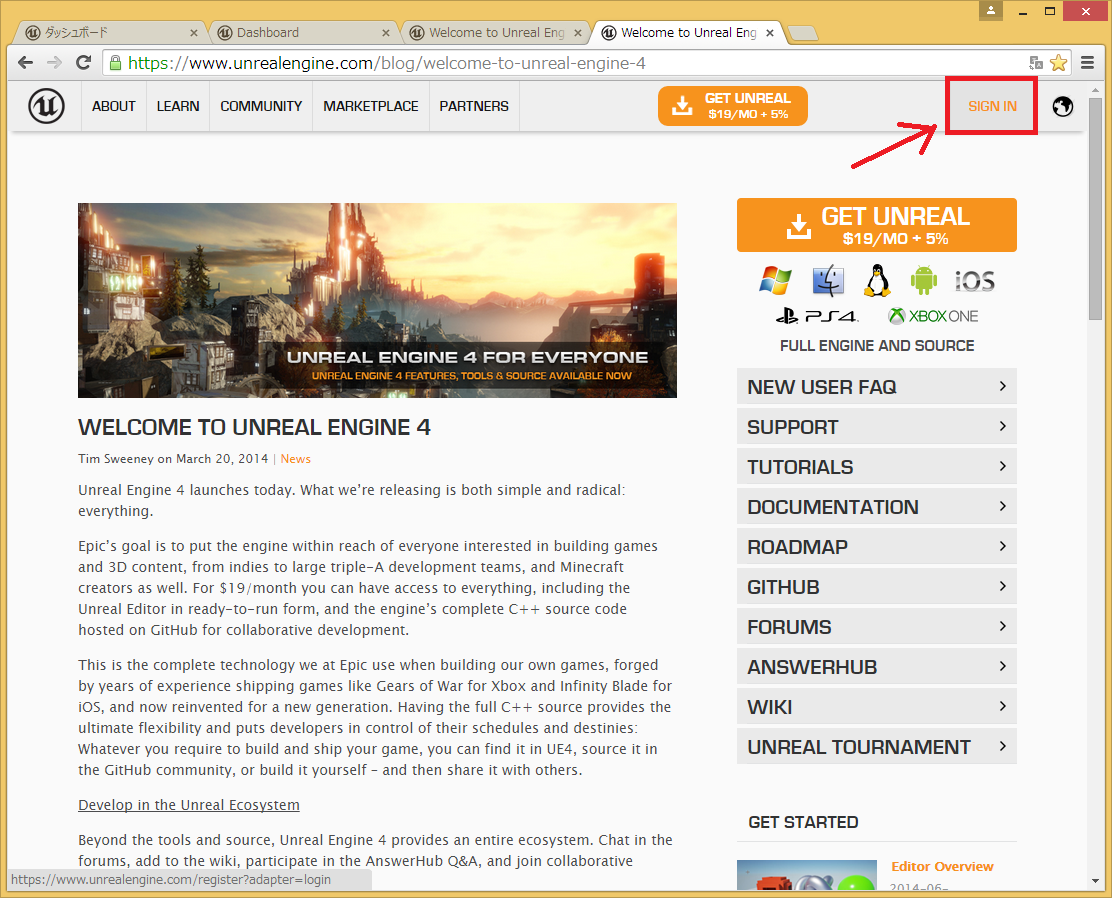Click the Mac Finder platform icon
The width and height of the screenshot is (1112, 898).
[x=828, y=281]
